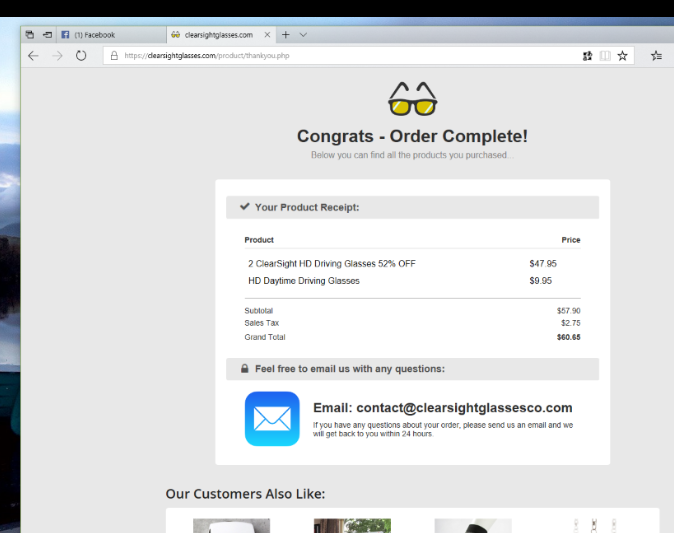Go back to the previous page
Viewport: 674px width, 533px height.
(x=33, y=55)
